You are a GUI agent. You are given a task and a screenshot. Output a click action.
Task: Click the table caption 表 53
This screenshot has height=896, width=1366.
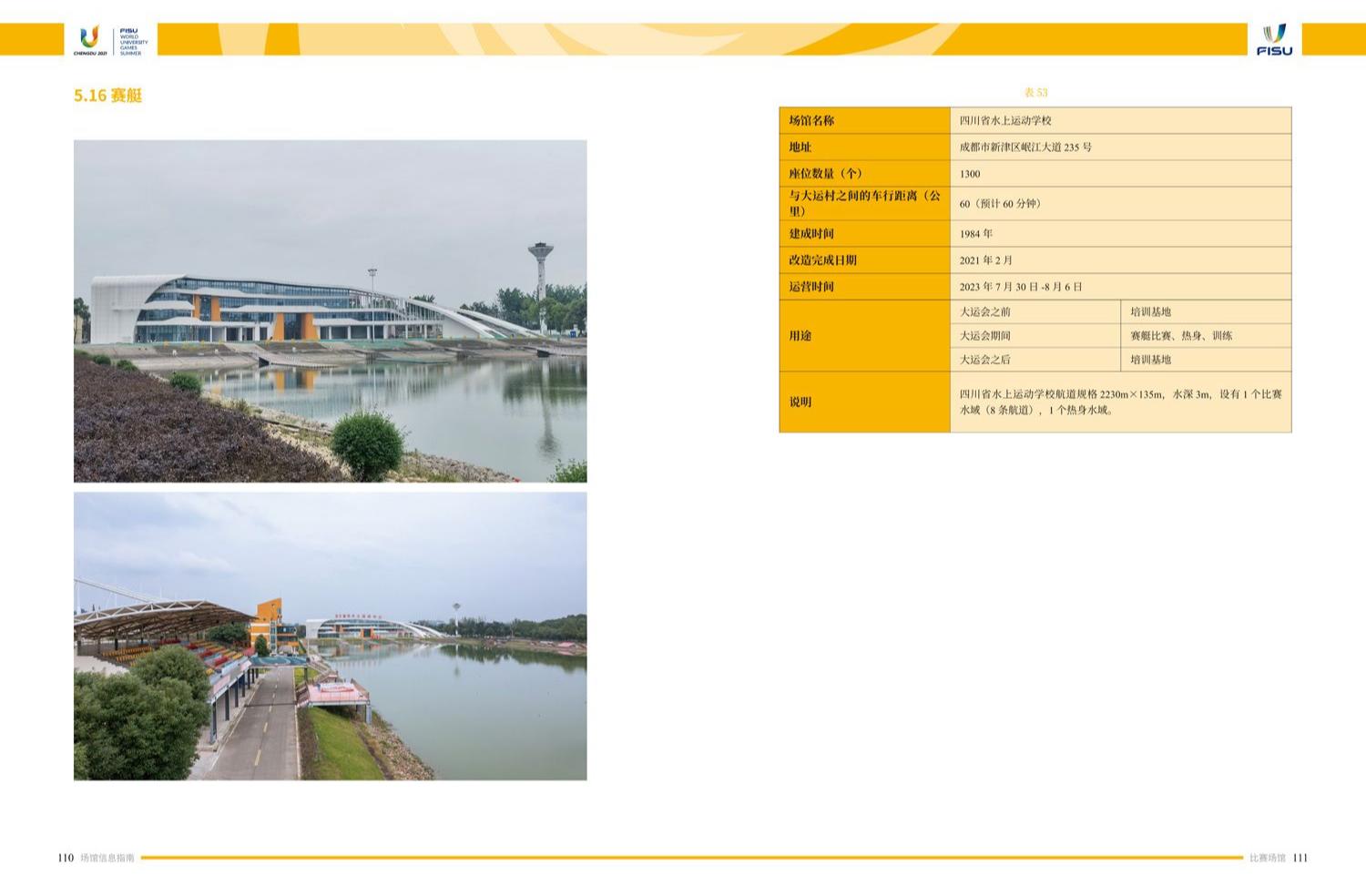(1035, 93)
